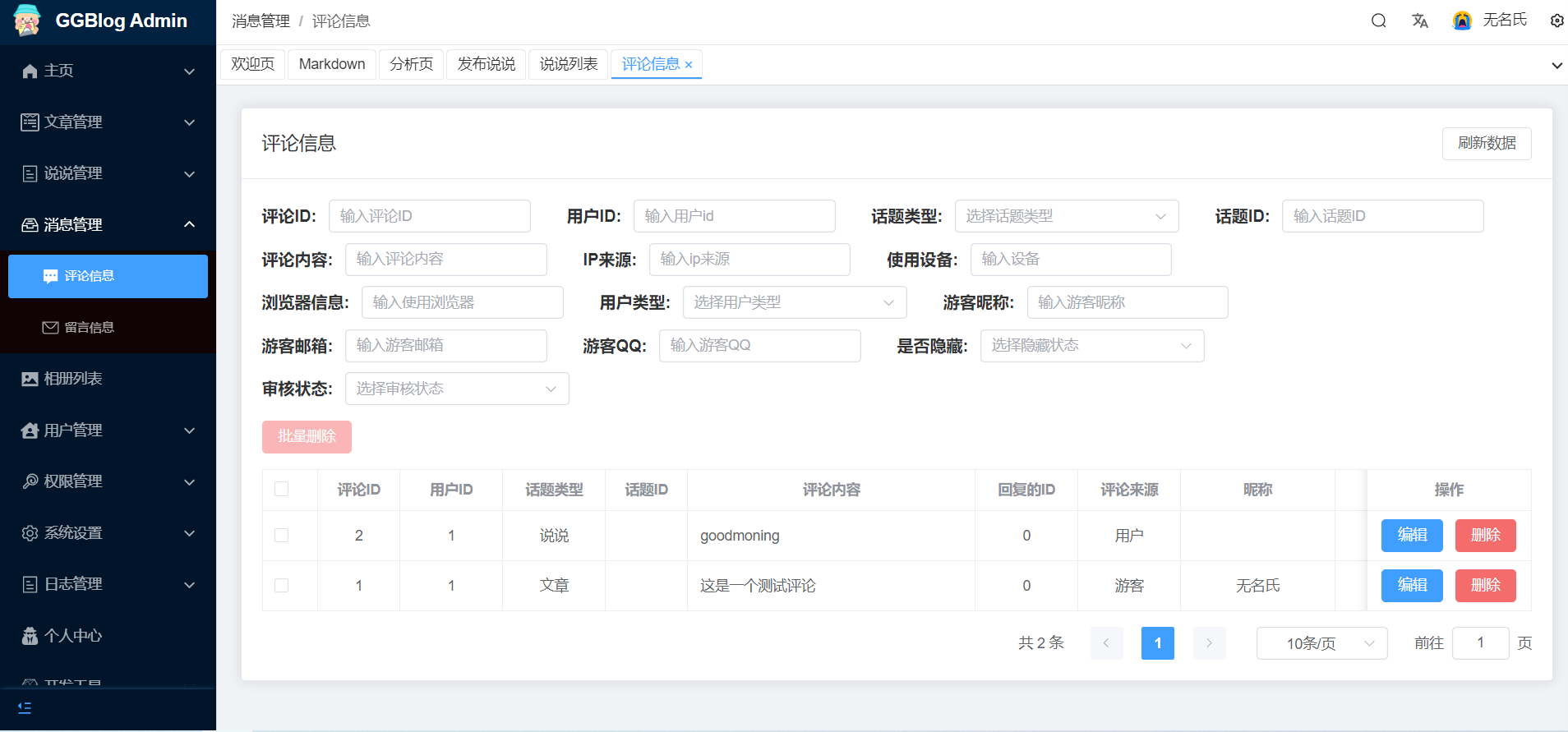Open the 选择用户类型 dropdown
The height and width of the screenshot is (732, 1568).
795,302
